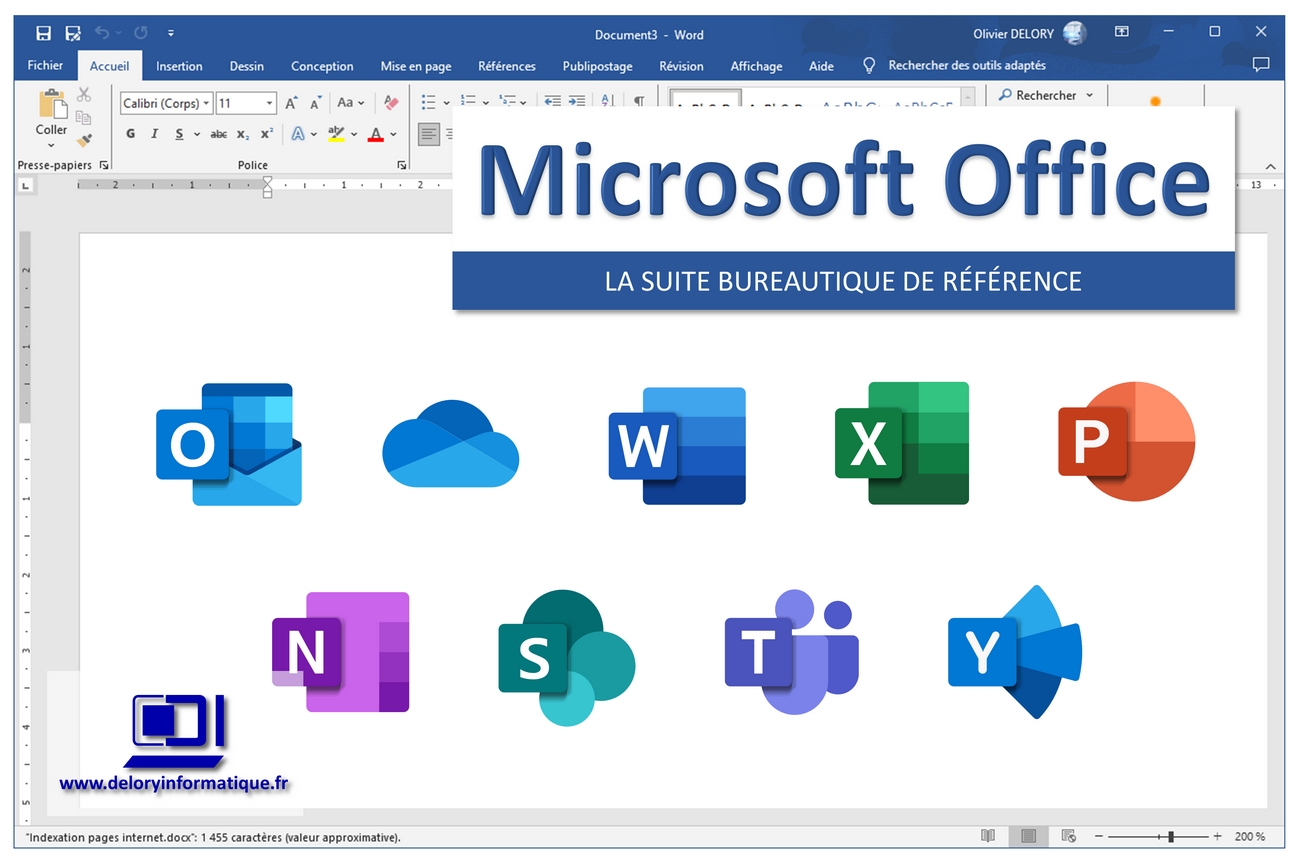This screenshot has width=1302, height=862.
Task: Toggle bold G formatting
Action: click(x=131, y=134)
